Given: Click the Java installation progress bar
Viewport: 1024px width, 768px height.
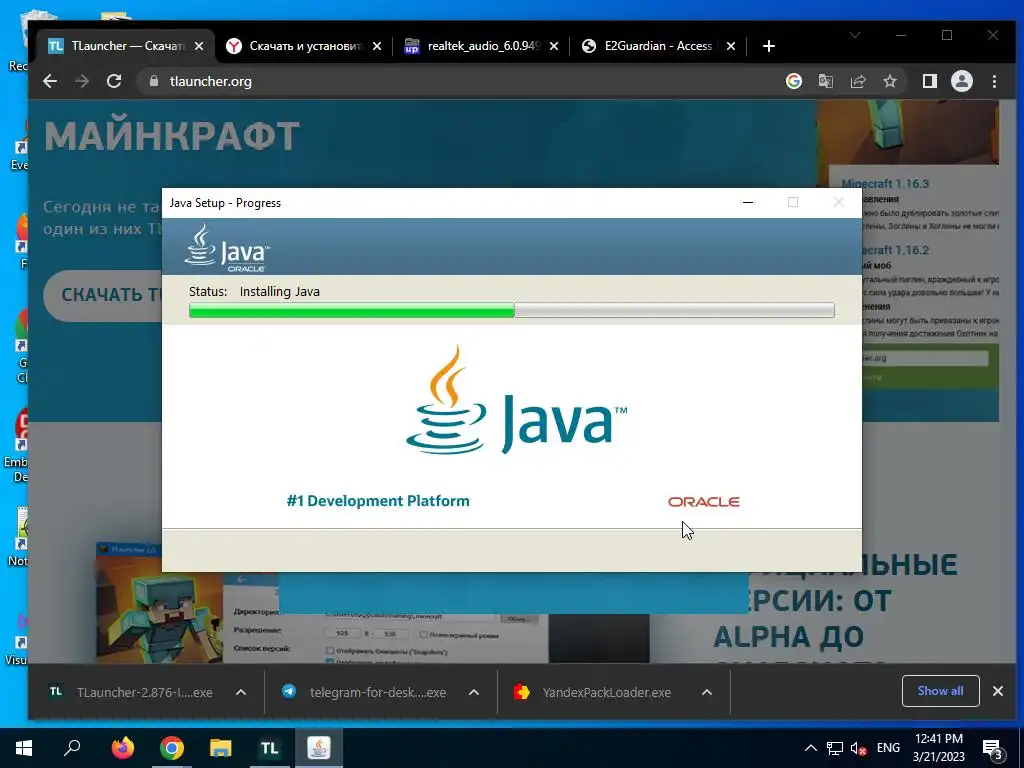Looking at the screenshot, I should point(511,310).
